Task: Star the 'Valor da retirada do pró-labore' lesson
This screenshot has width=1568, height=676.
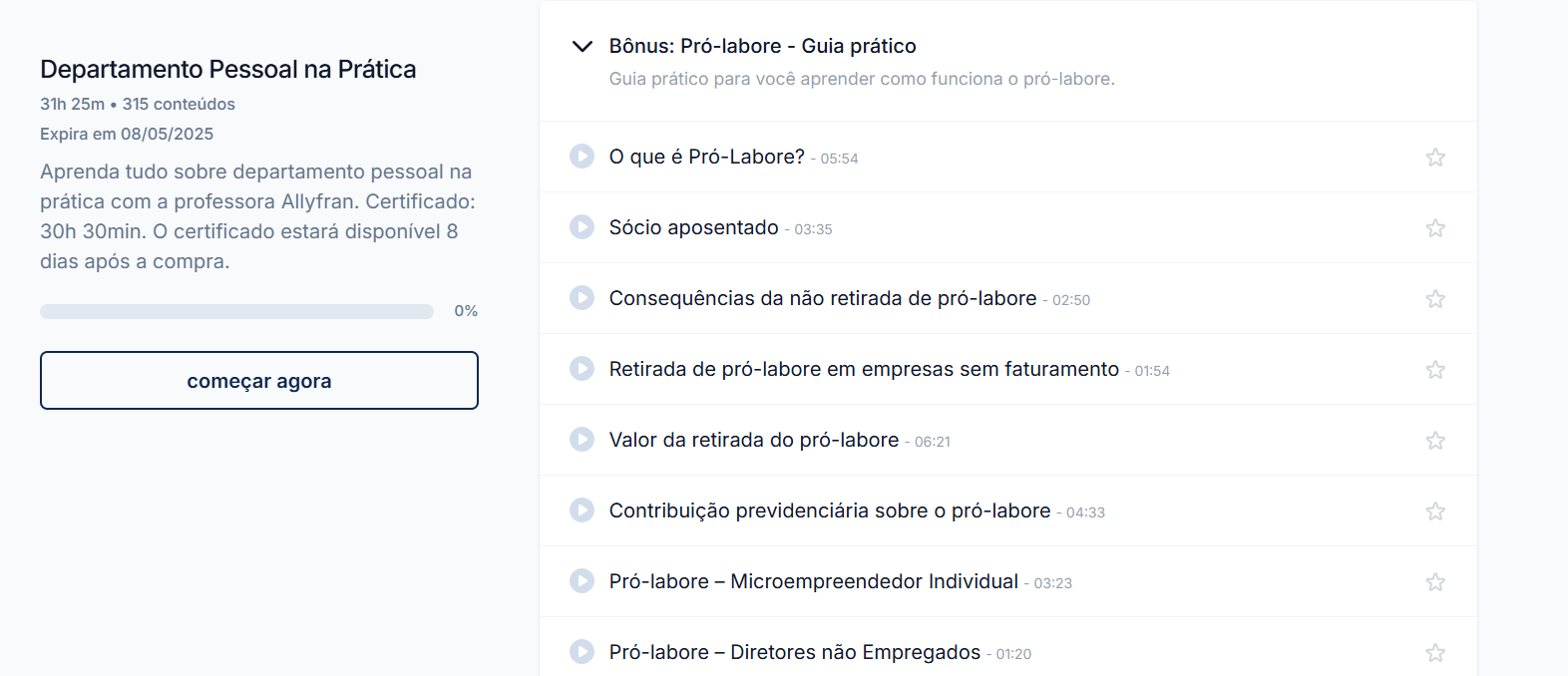Action: point(1435,441)
